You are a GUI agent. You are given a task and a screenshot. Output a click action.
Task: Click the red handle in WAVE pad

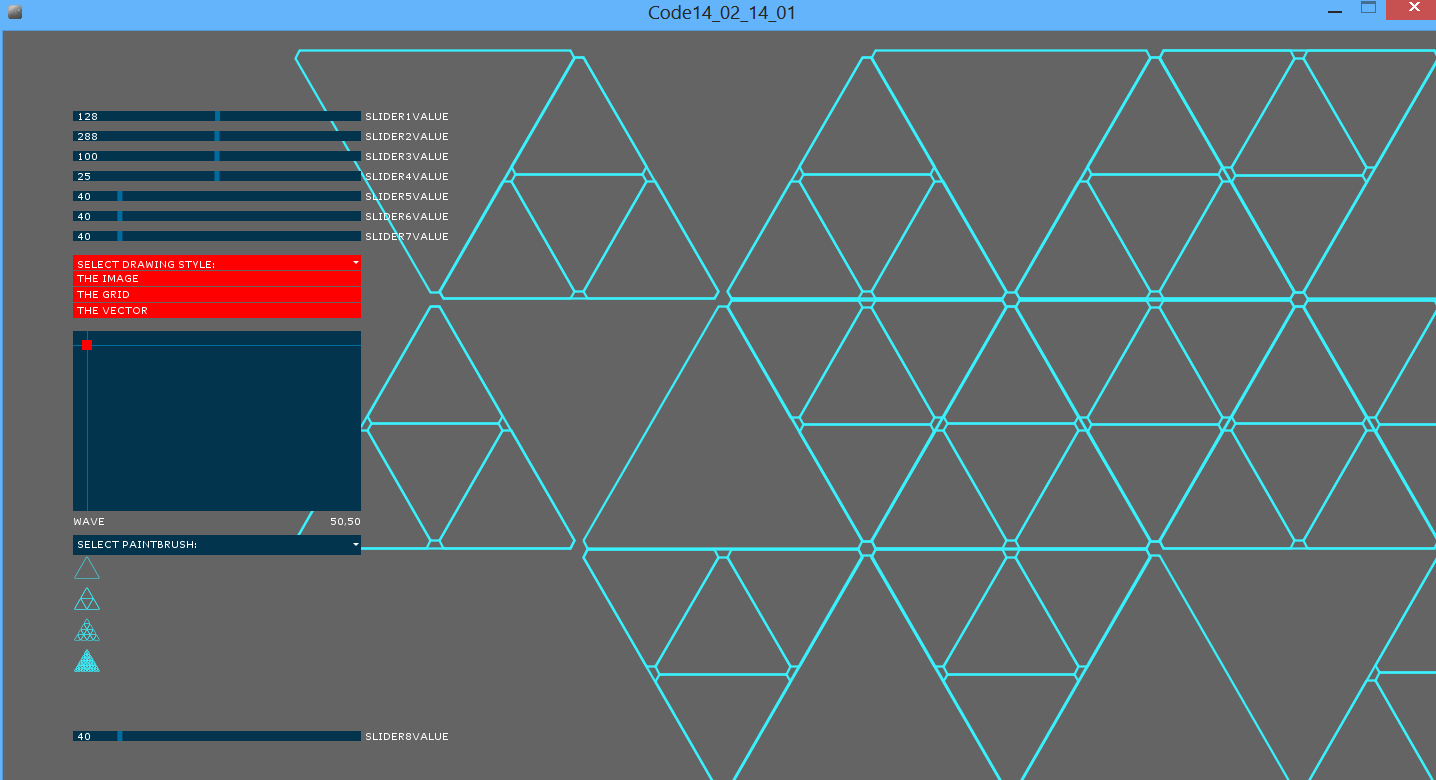pos(87,345)
